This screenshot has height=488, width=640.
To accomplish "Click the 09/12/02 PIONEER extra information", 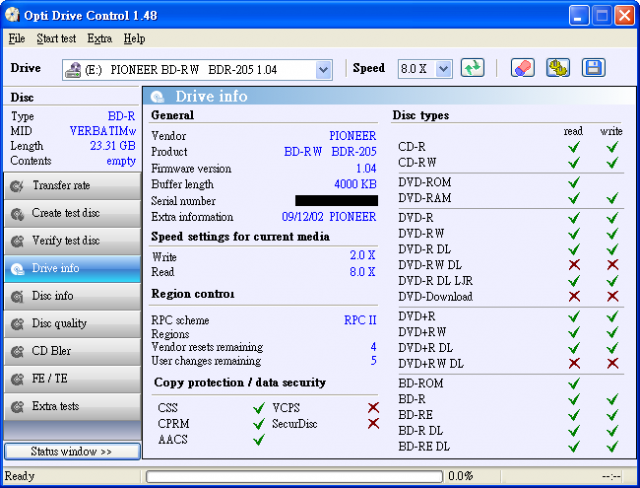I will (329, 217).
